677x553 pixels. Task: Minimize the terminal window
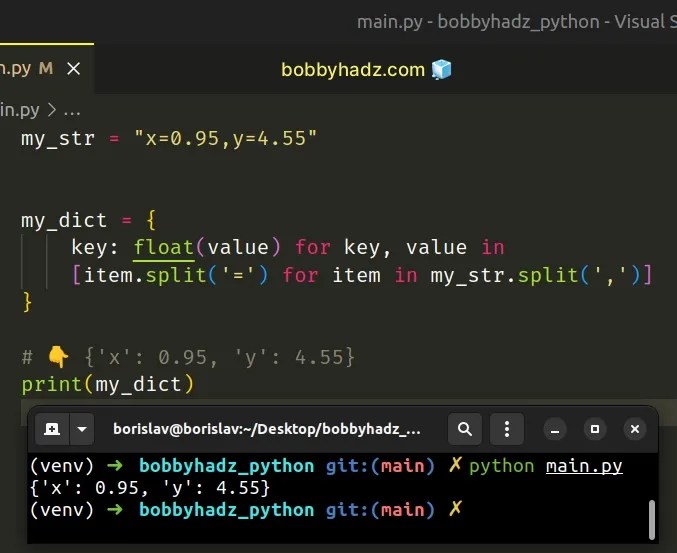click(555, 430)
